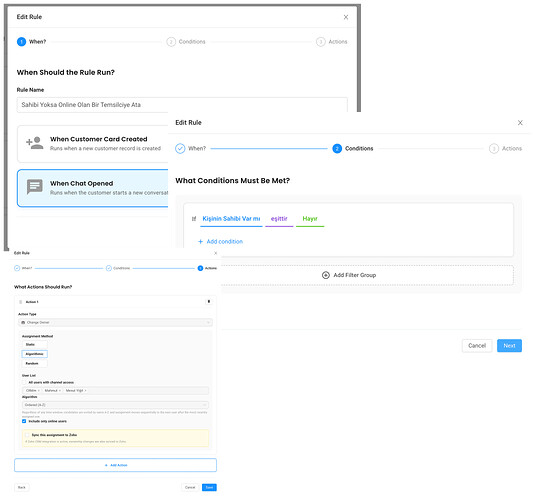
Task: Click the step 3 Actions circle in the Conditions dialog
Action: [x=494, y=148]
